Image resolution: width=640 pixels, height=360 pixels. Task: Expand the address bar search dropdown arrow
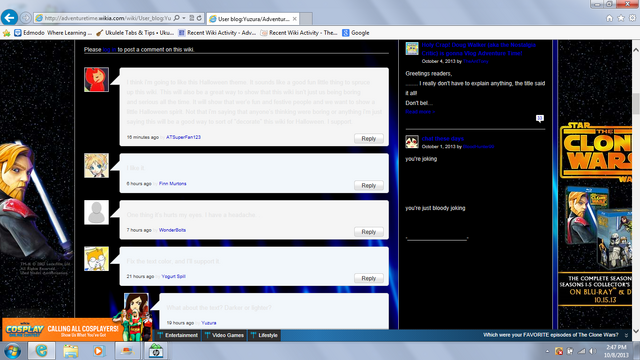[x=184, y=18]
